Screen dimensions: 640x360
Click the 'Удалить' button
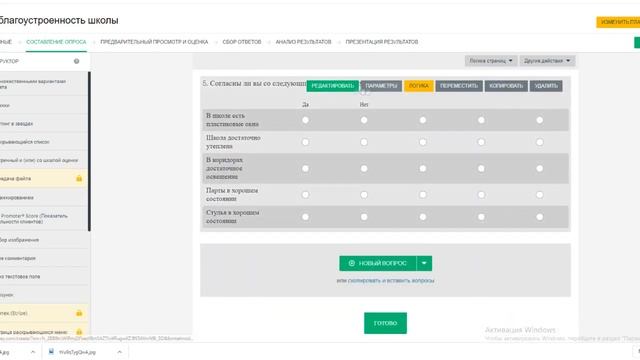click(546, 86)
